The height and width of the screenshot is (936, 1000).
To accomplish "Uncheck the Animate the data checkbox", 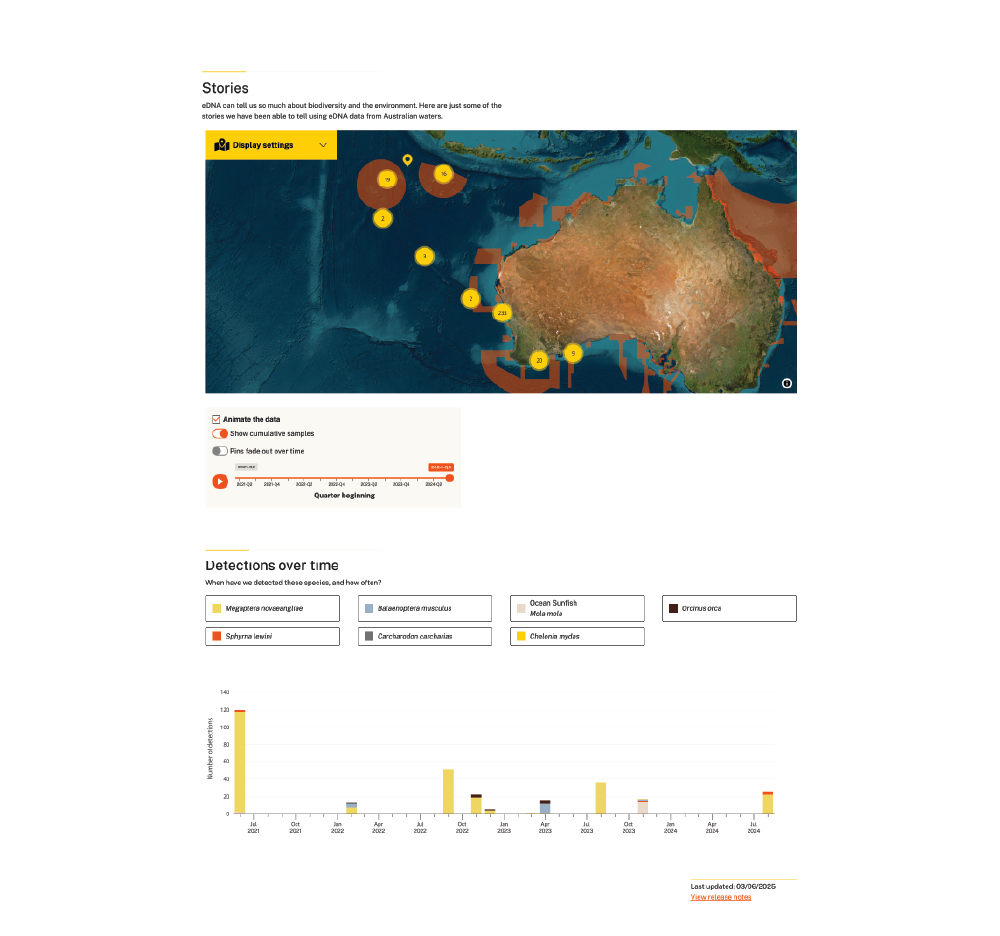I will [216, 419].
